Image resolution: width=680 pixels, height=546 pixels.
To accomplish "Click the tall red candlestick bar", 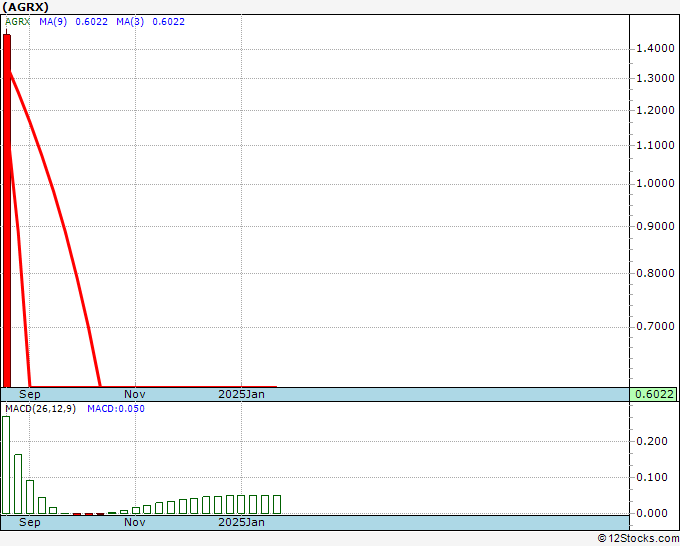I will 7,210.
